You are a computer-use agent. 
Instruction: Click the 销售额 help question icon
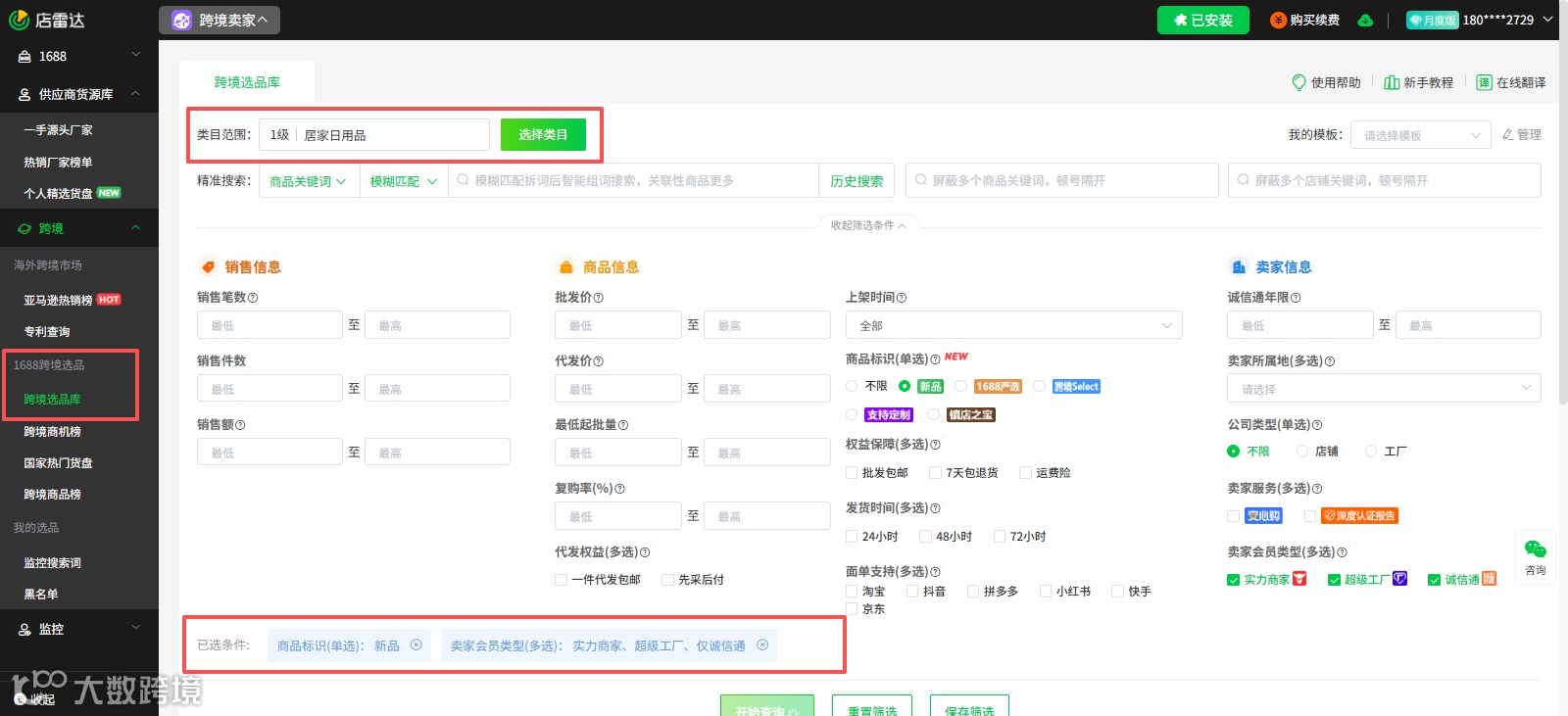click(240, 425)
